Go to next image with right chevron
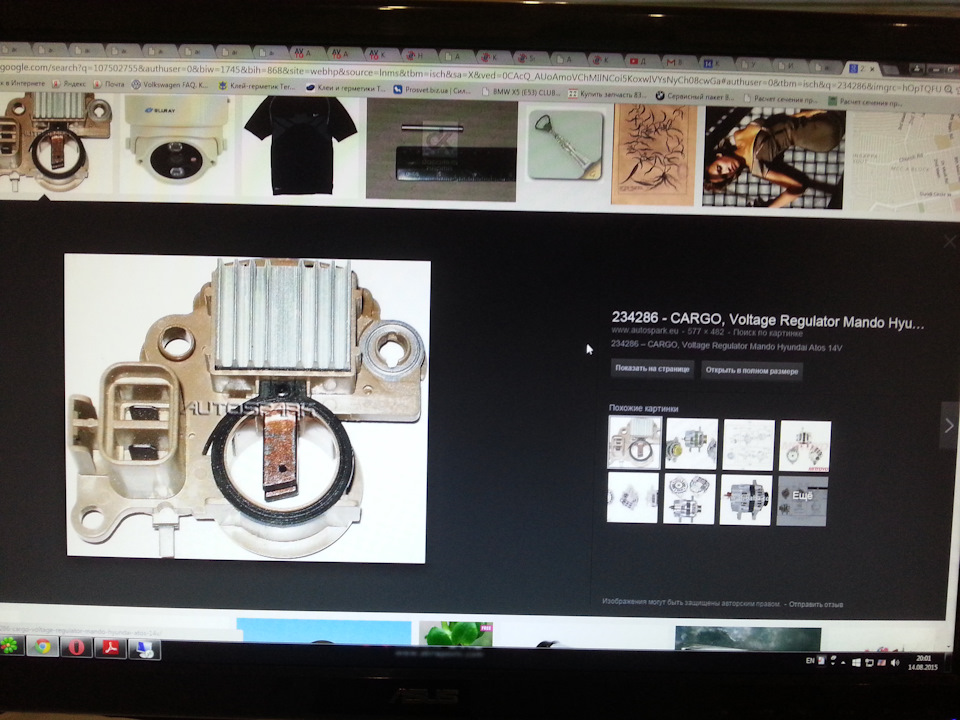The height and width of the screenshot is (720, 960). (949, 426)
